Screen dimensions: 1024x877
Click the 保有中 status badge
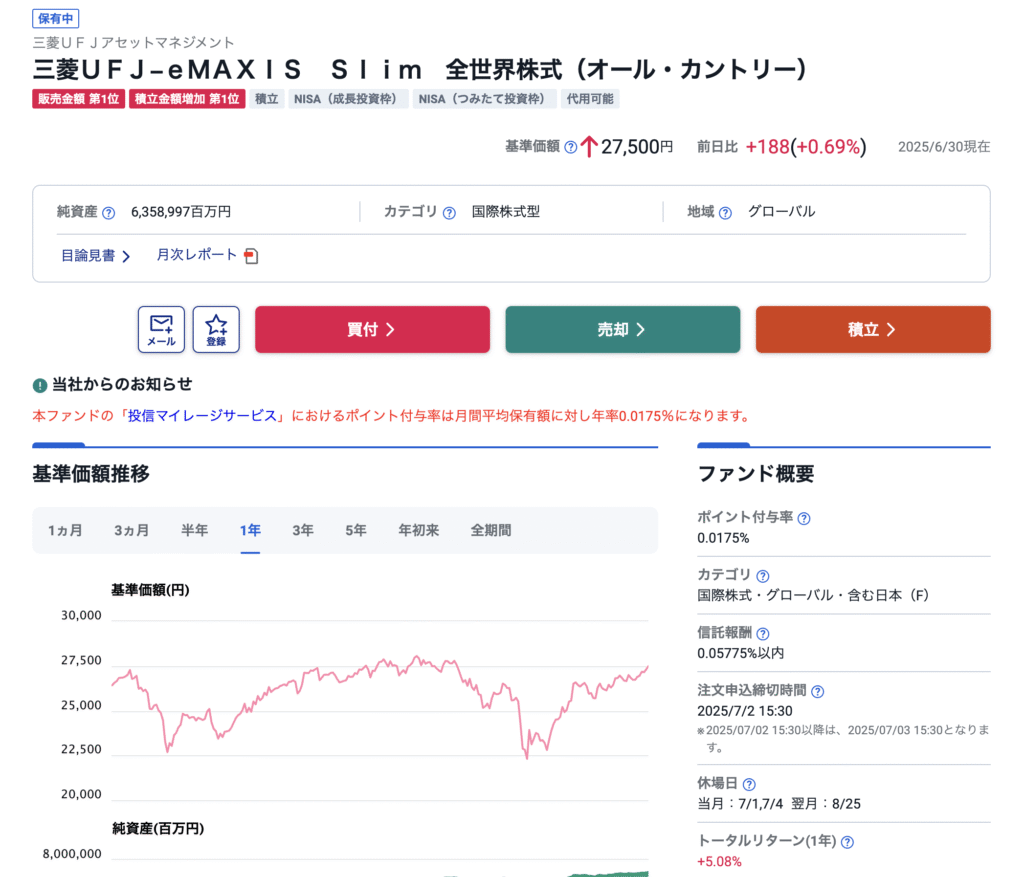tap(56, 19)
